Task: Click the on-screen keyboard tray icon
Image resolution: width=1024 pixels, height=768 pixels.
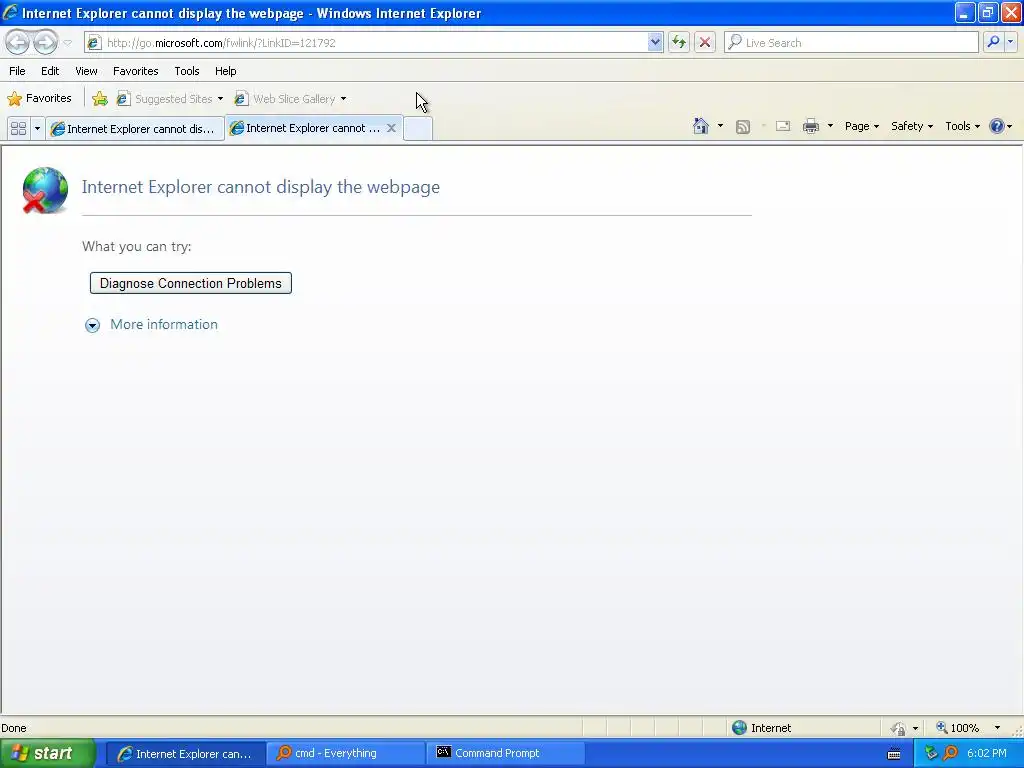Action: 894,754
